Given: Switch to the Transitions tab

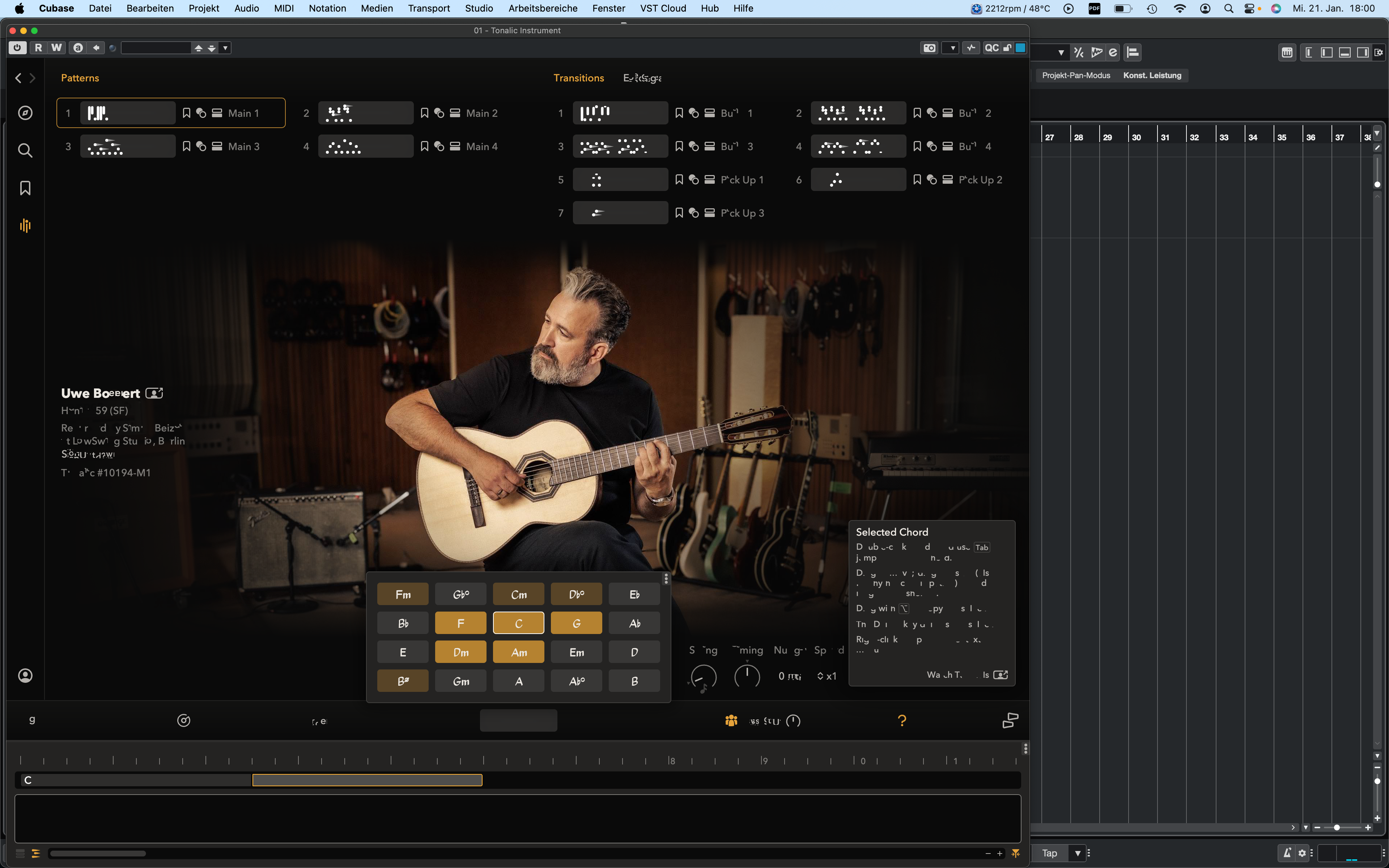Looking at the screenshot, I should (x=578, y=78).
